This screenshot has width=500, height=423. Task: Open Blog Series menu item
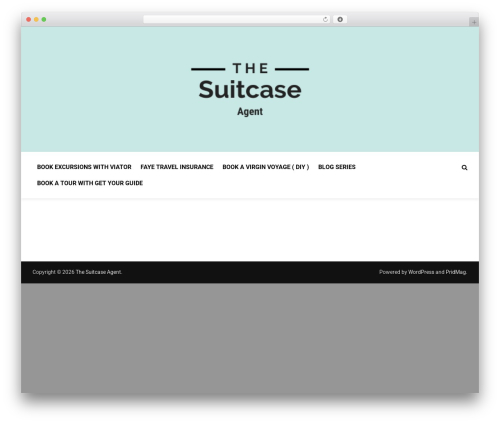pos(337,167)
